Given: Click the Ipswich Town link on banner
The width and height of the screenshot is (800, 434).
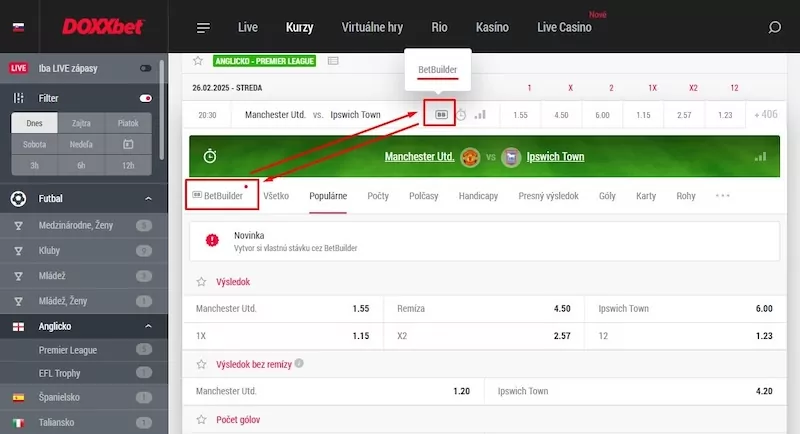Looking at the screenshot, I should [555, 157].
